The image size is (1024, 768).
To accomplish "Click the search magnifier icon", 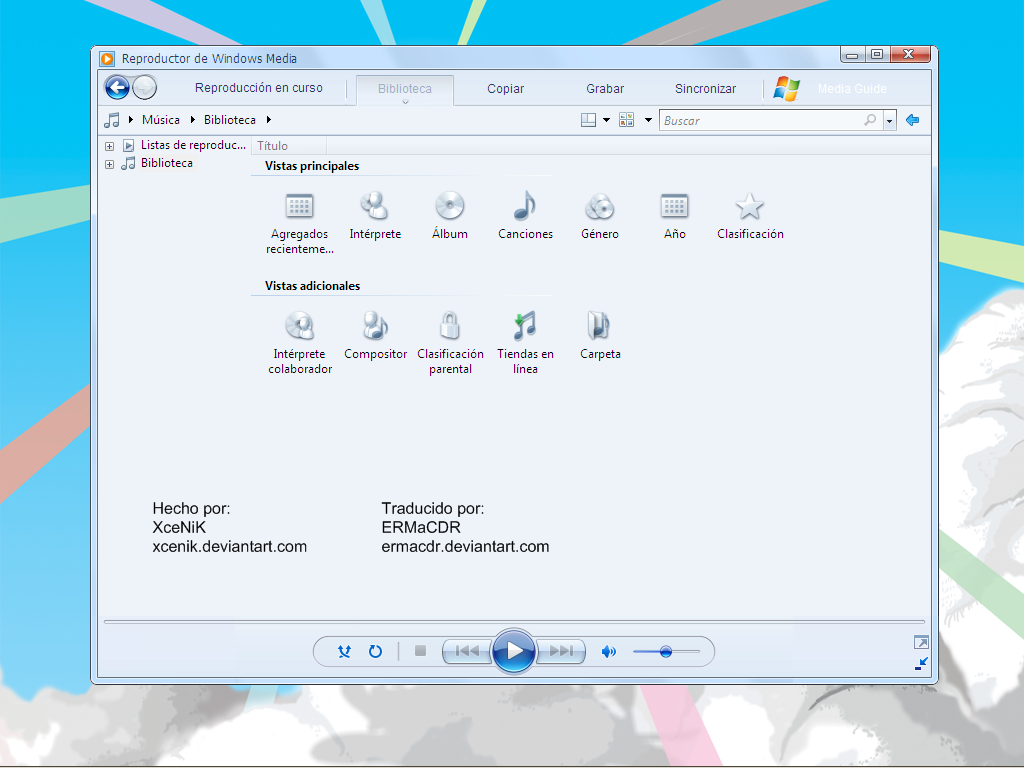I will pos(870,120).
